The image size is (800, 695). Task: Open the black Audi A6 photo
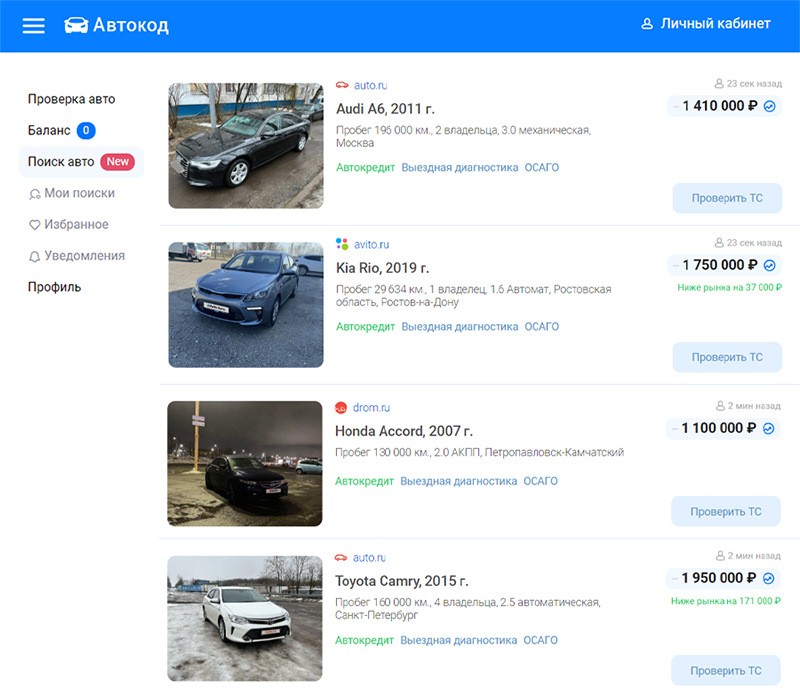(x=246, y=146)
